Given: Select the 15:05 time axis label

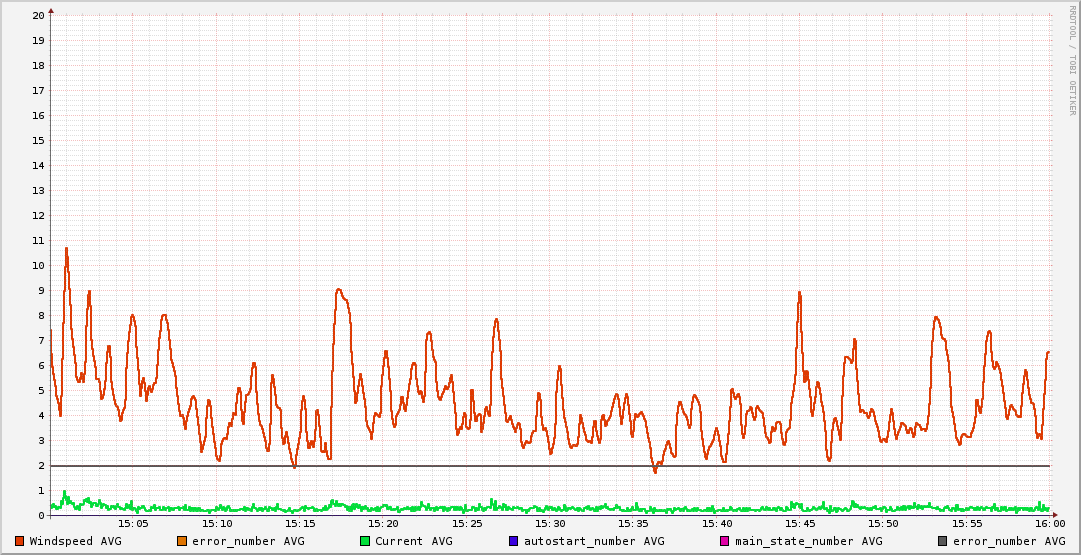Looking at the screenshot, I should [133, 524].
